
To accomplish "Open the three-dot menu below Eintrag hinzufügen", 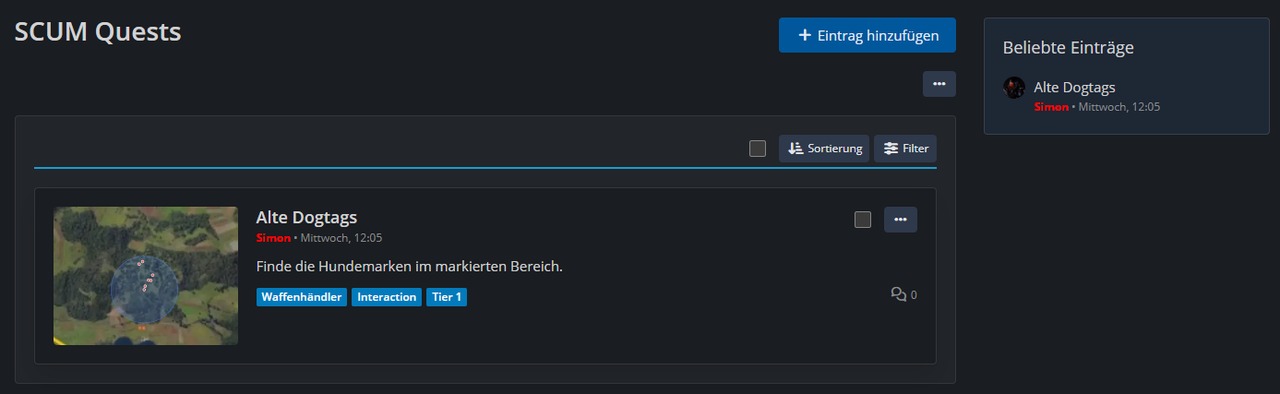I will [939, 84].
